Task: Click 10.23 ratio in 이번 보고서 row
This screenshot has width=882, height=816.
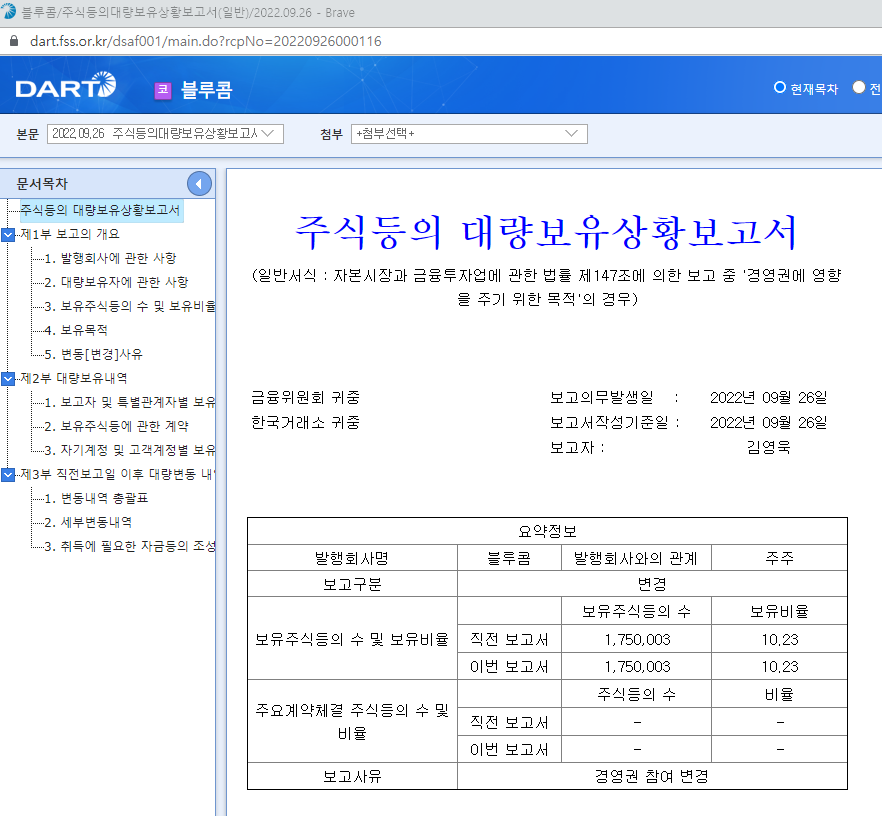Action: coord(780,666)
